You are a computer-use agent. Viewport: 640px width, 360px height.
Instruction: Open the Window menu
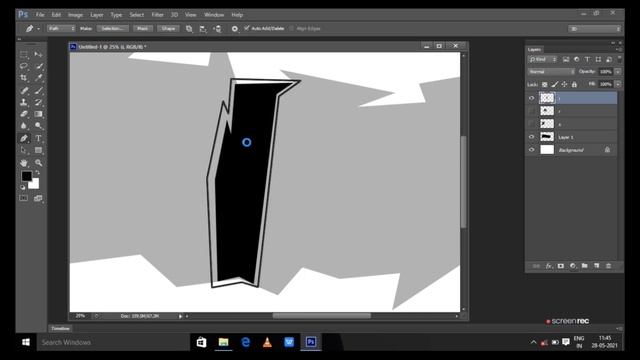tap(214, 15)
